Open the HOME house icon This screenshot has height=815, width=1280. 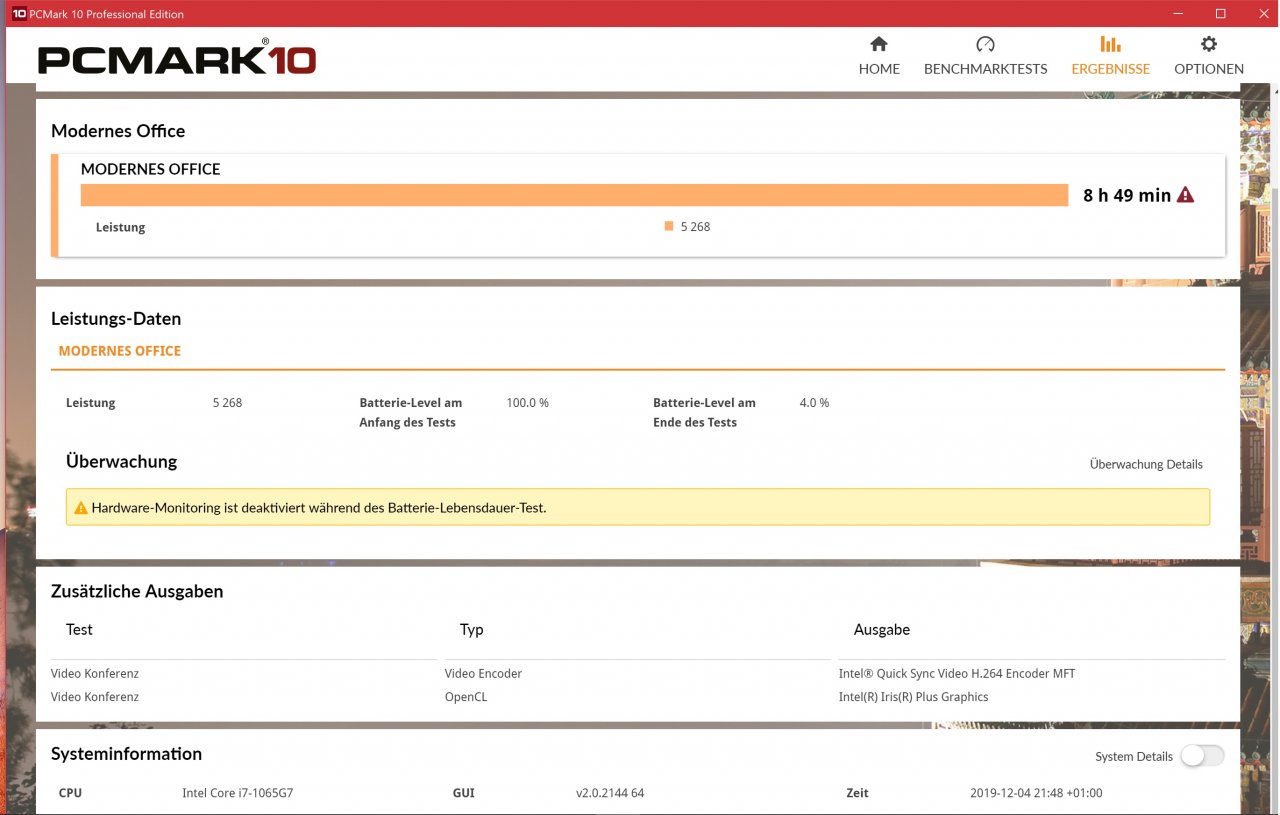[x=879, y=44]
